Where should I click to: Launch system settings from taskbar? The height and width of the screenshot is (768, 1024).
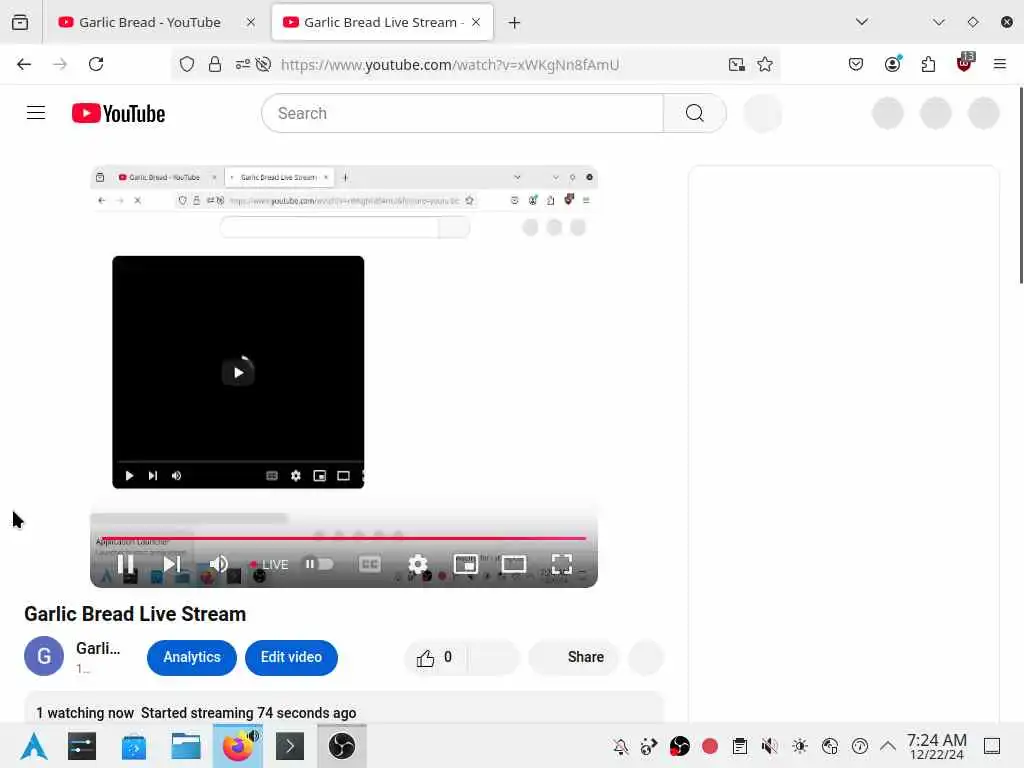pos(82,746)
